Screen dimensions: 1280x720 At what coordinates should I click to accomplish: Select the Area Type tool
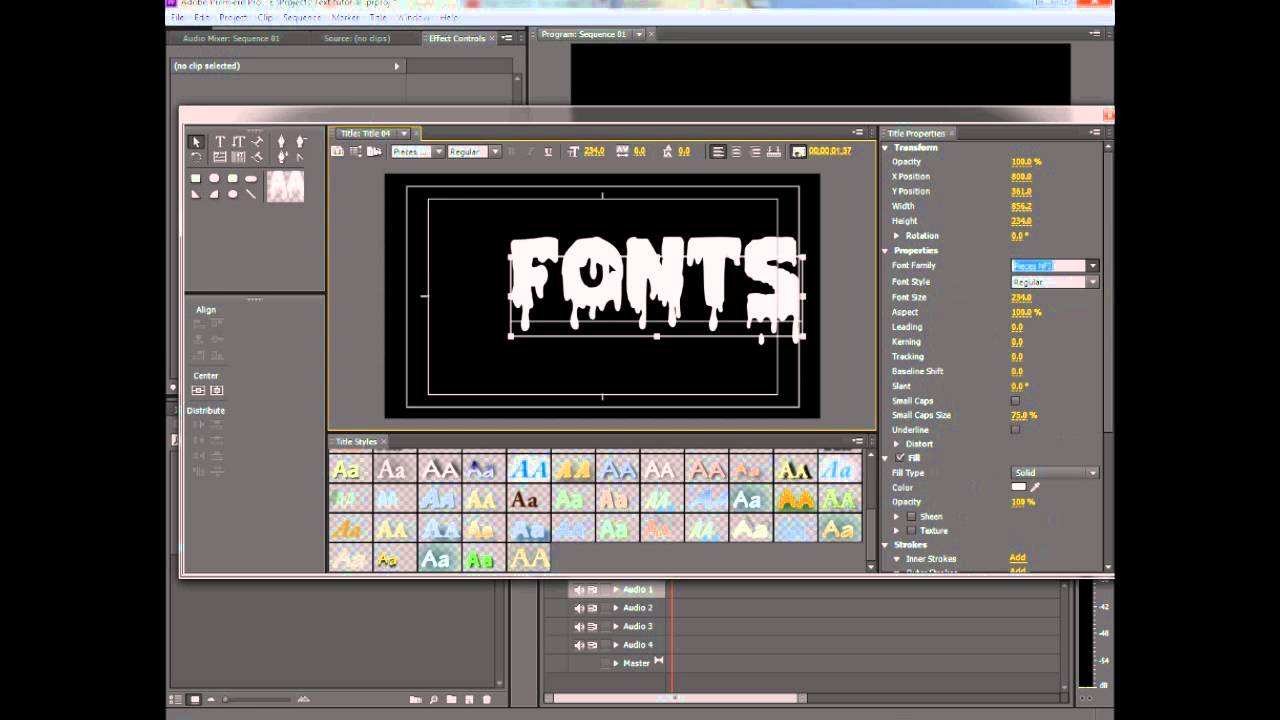220,157
